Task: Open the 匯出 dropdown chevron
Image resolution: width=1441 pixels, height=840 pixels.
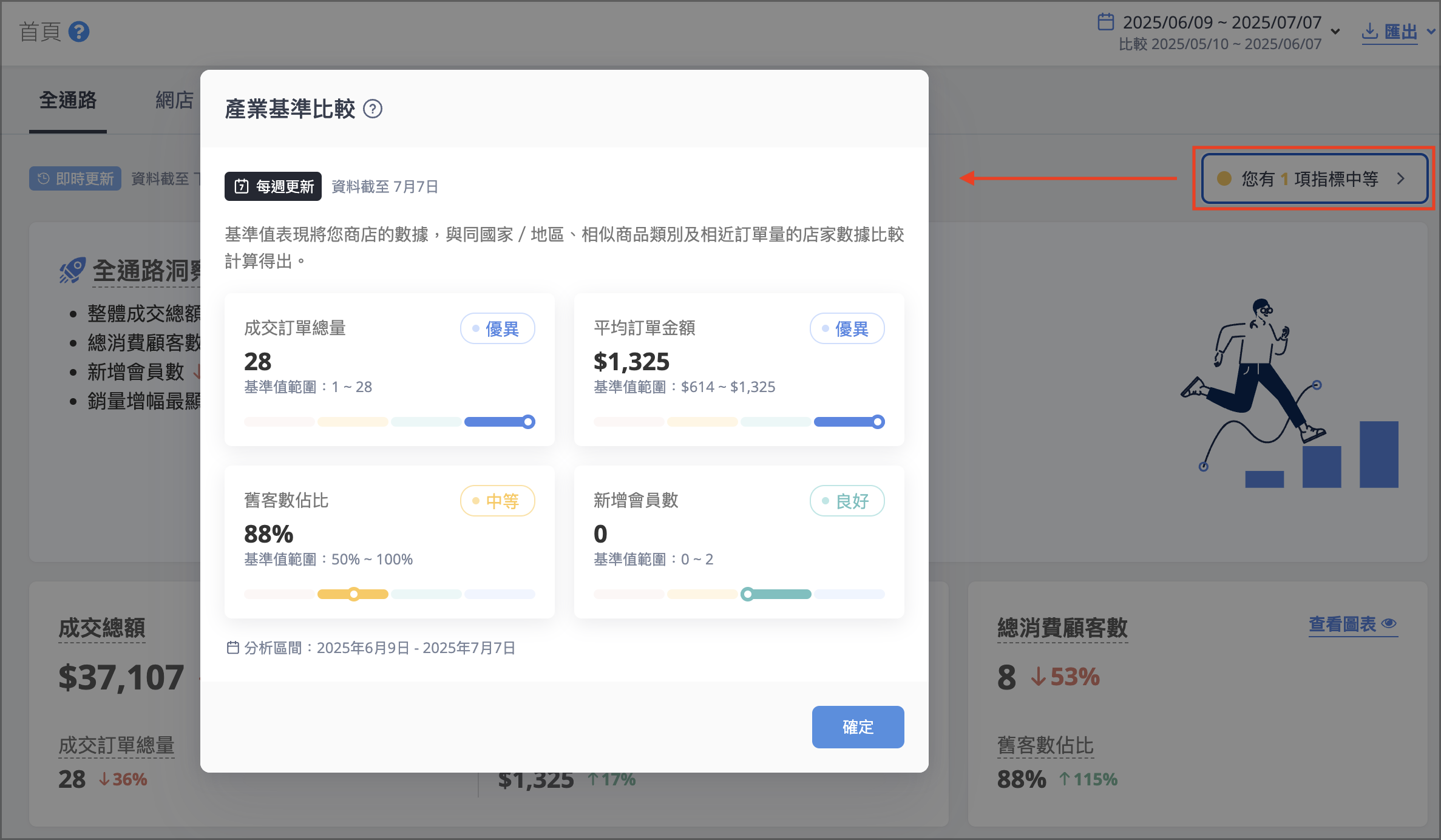Action: [x=1431, y=32]
